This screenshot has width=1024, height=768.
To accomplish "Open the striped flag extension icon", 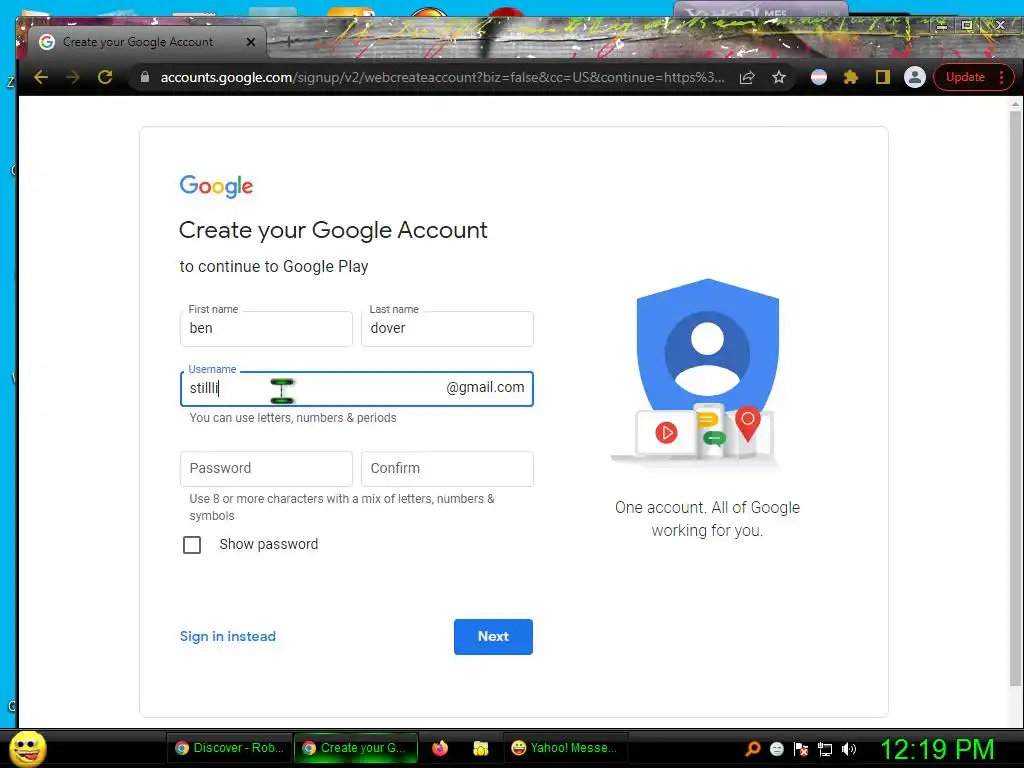I will 819,77.
